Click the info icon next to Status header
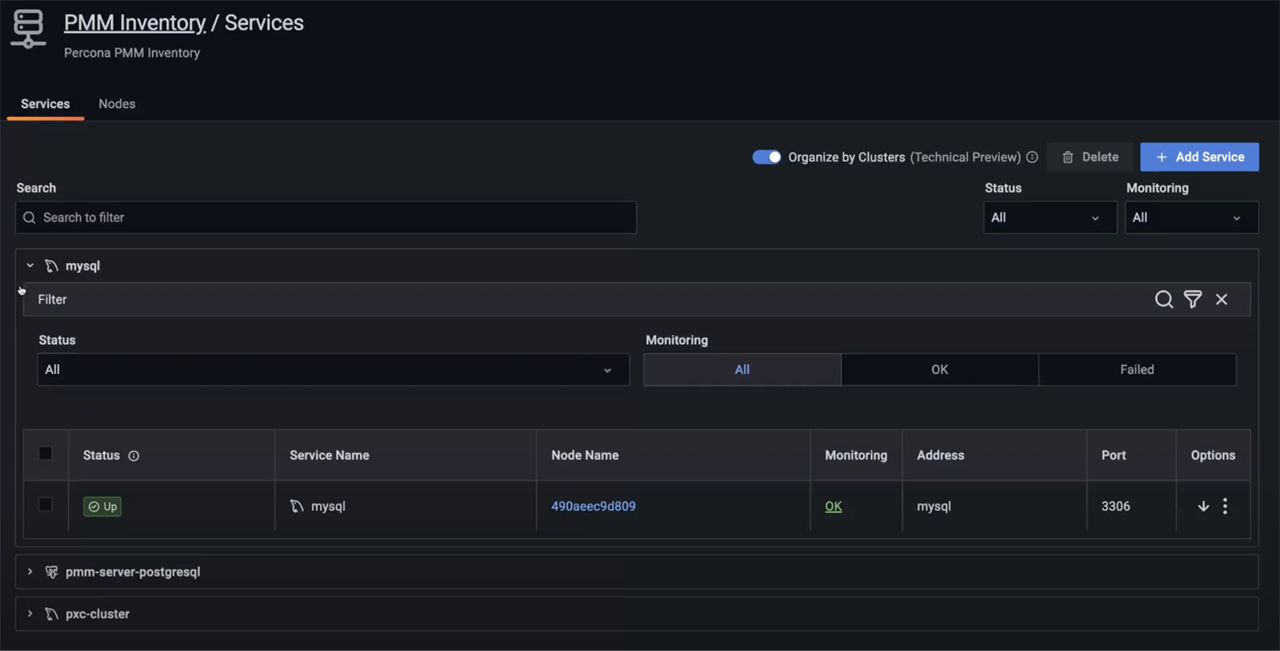 pos(134,456)
